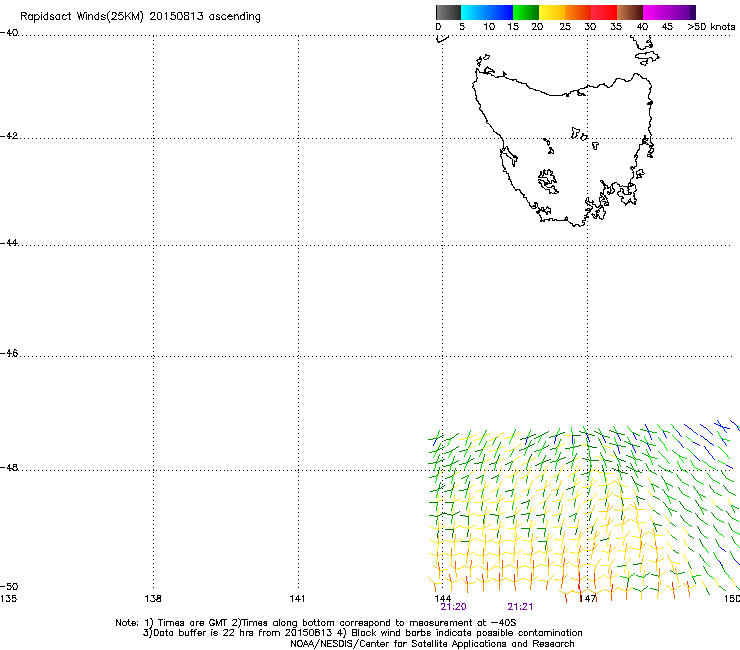Screen dimensions: 740x650
Task: Click the brown 35-40 knots legend segment
Action: pos(630,12)
